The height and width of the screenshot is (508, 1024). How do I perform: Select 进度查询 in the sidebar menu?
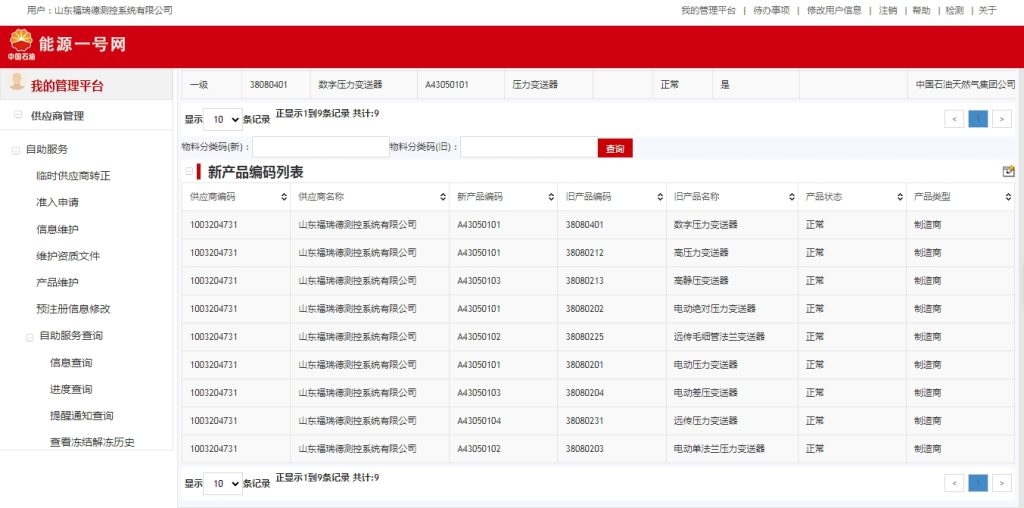(71, 389)
